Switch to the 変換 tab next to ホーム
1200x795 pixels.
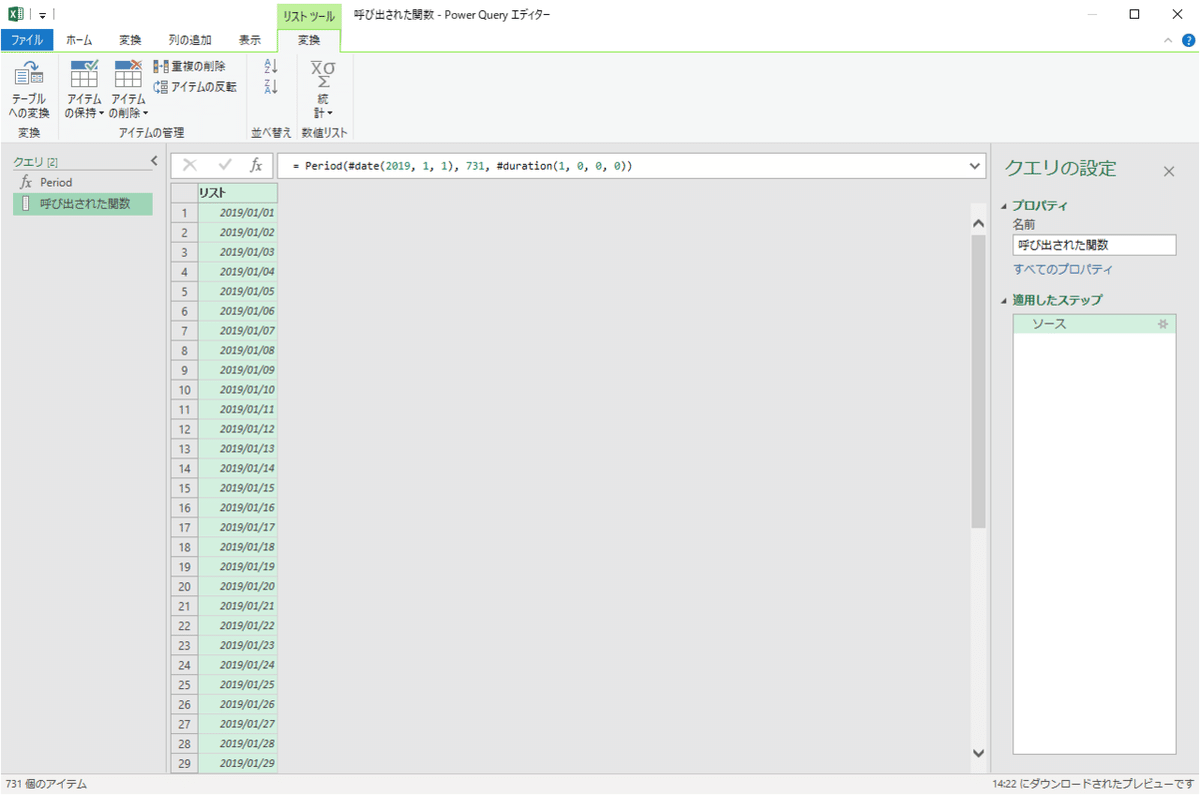(x=130, y=40)
